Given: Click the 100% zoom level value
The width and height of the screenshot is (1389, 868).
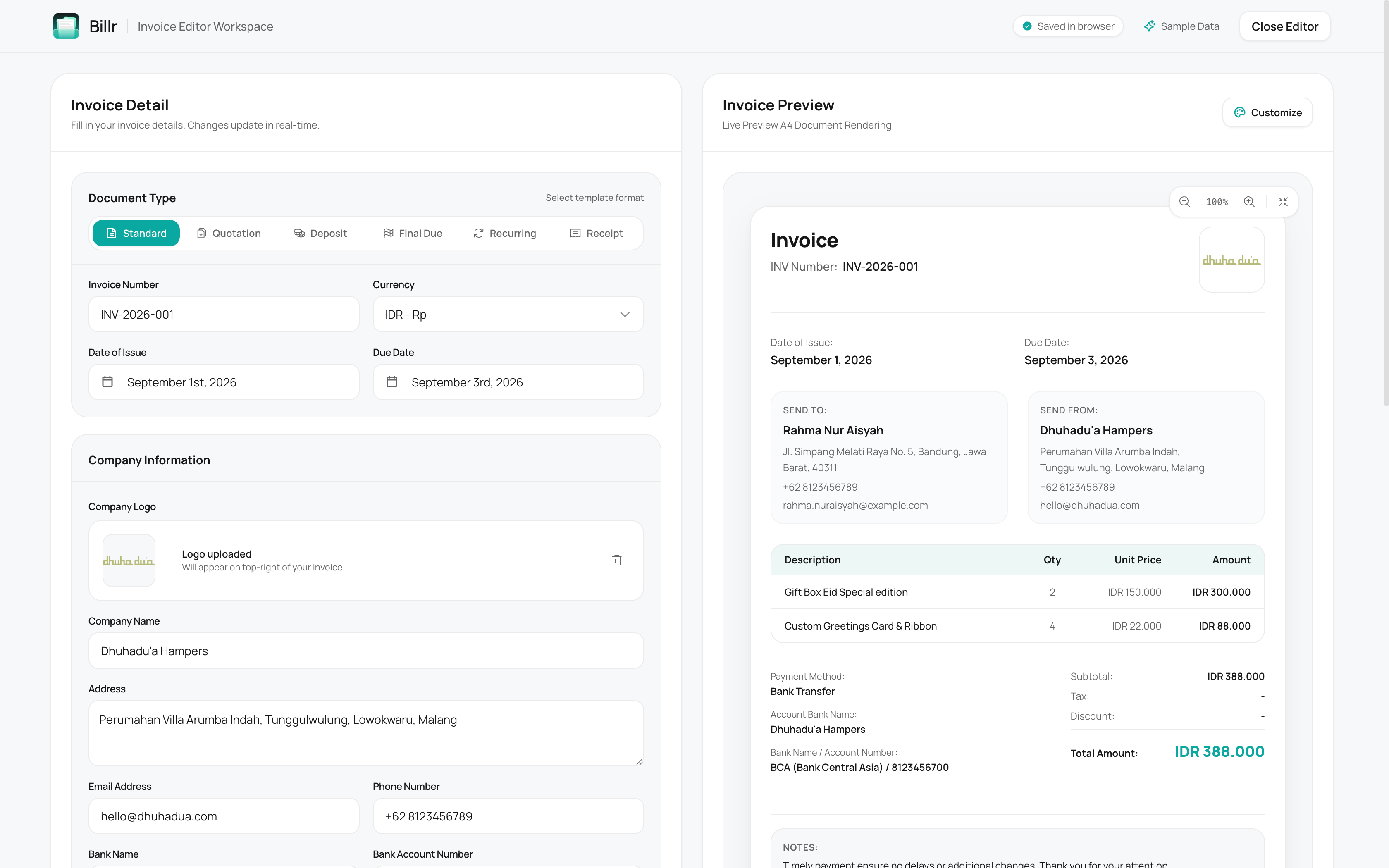Looking at the screenshot, I should click(x=1217, y=202).
